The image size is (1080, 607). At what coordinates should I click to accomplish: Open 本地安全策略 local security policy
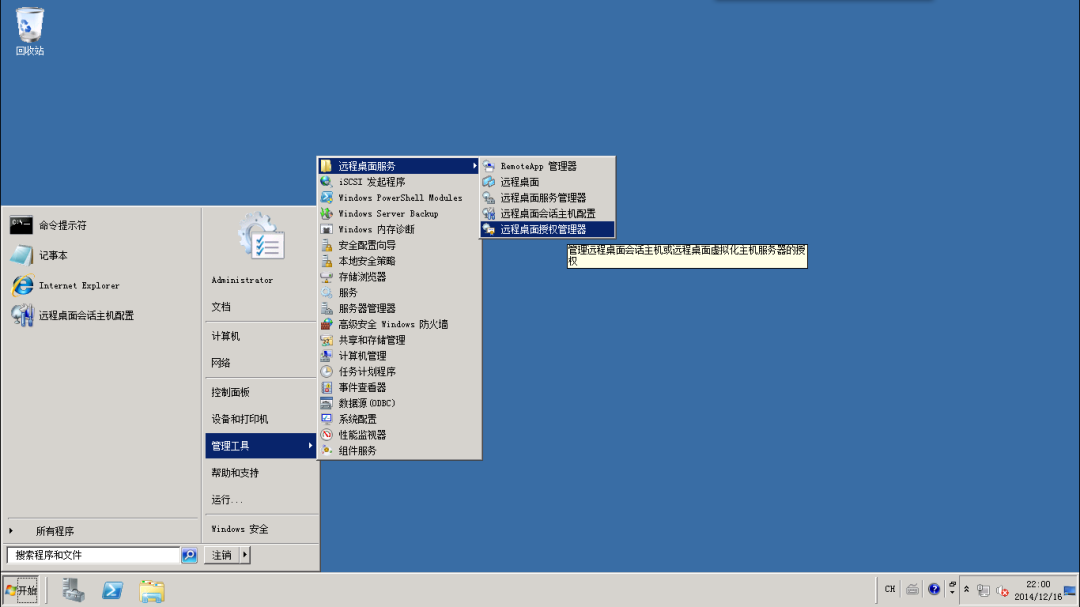[399, 261]
